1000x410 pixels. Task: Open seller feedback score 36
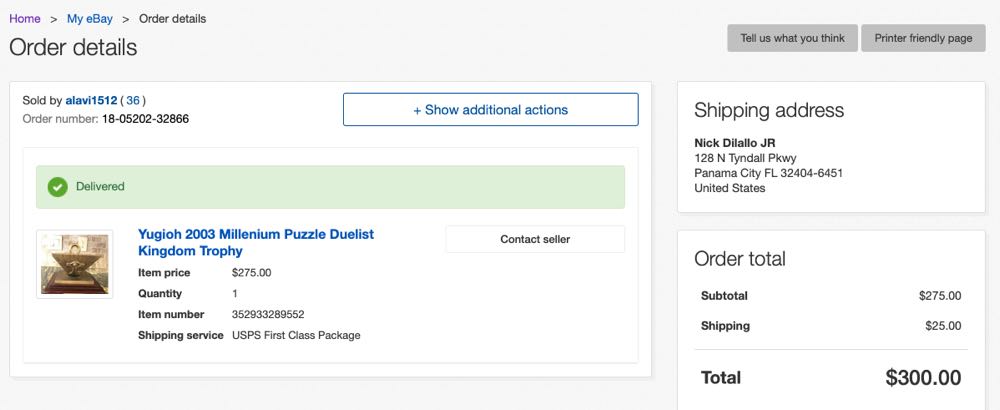tap(133, 100)
